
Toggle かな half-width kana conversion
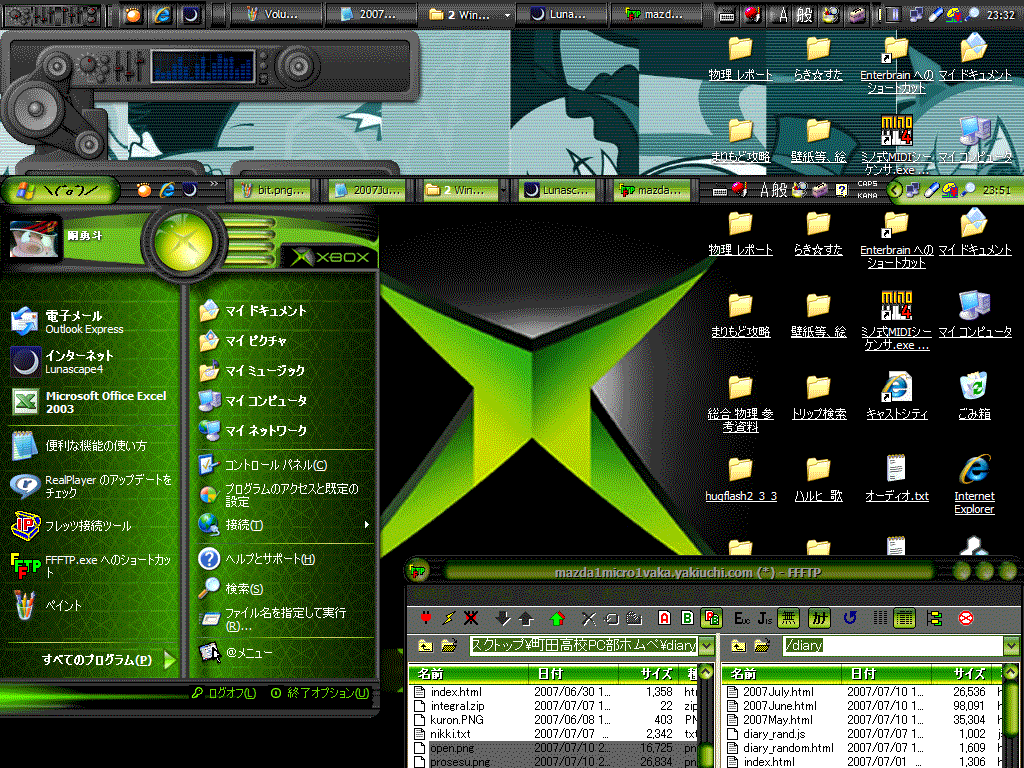click(x=819, y=617)
